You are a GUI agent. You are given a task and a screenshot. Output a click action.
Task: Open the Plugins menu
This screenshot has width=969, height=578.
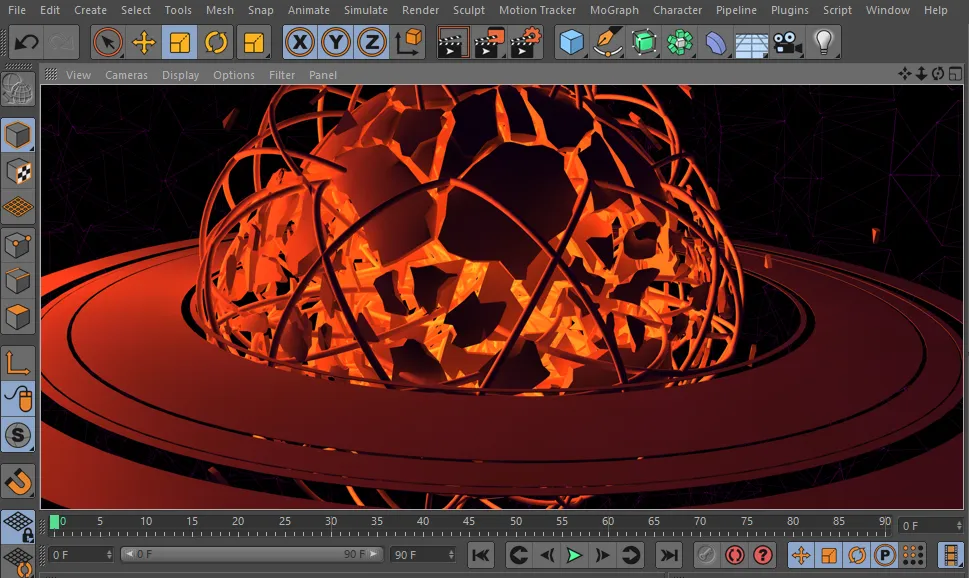tap(789, 10)
